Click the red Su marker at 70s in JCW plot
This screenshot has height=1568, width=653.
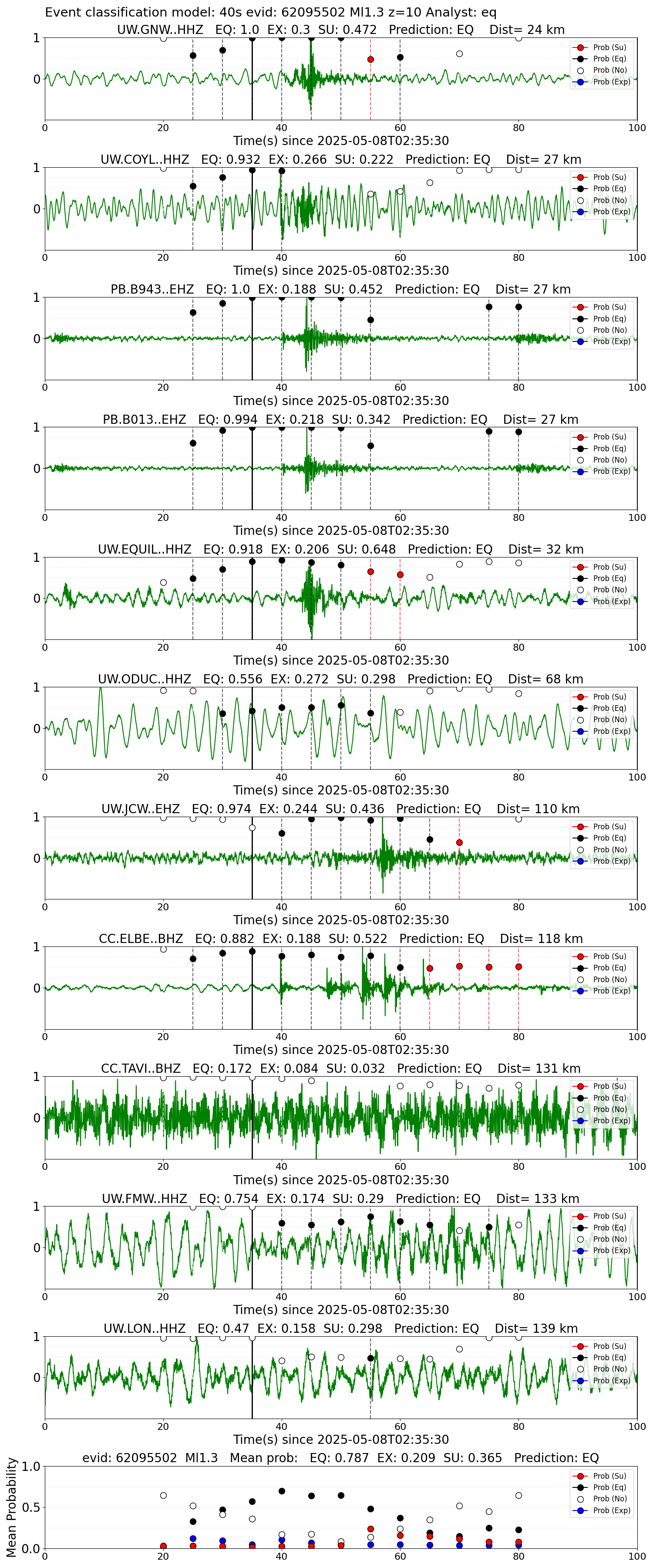[459, 842]
